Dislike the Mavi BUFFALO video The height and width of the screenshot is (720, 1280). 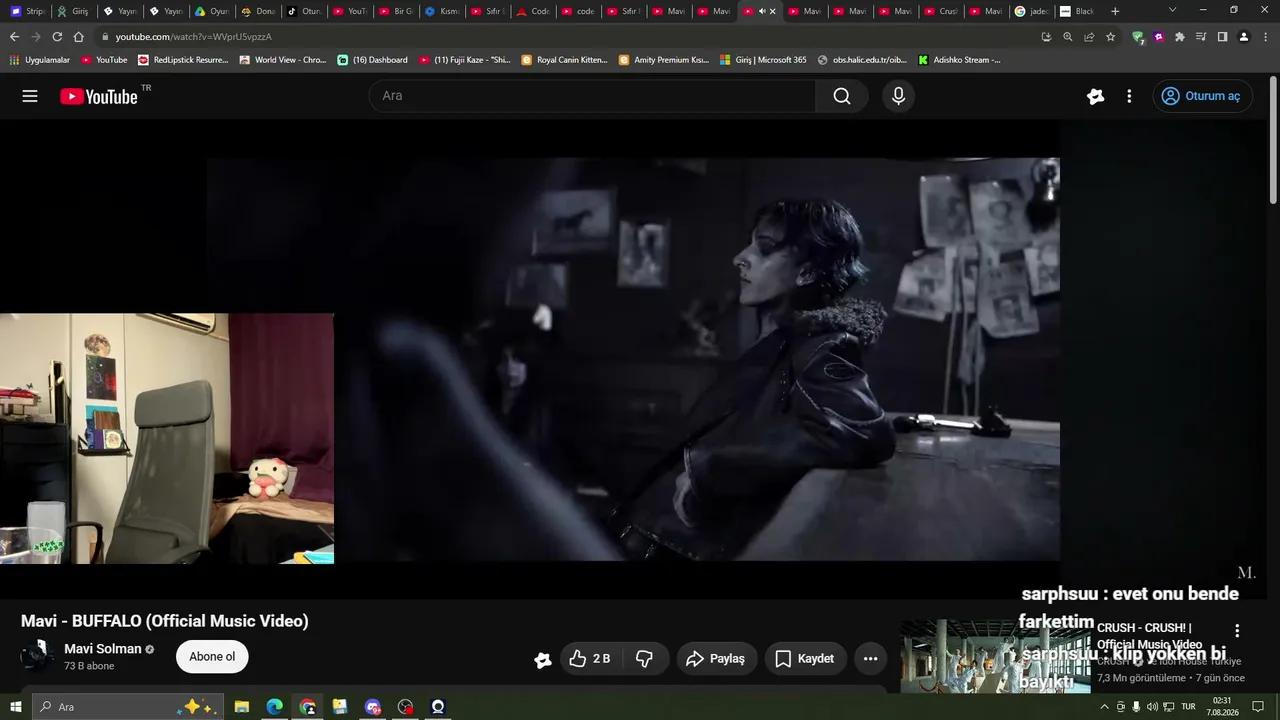(645, 658)
